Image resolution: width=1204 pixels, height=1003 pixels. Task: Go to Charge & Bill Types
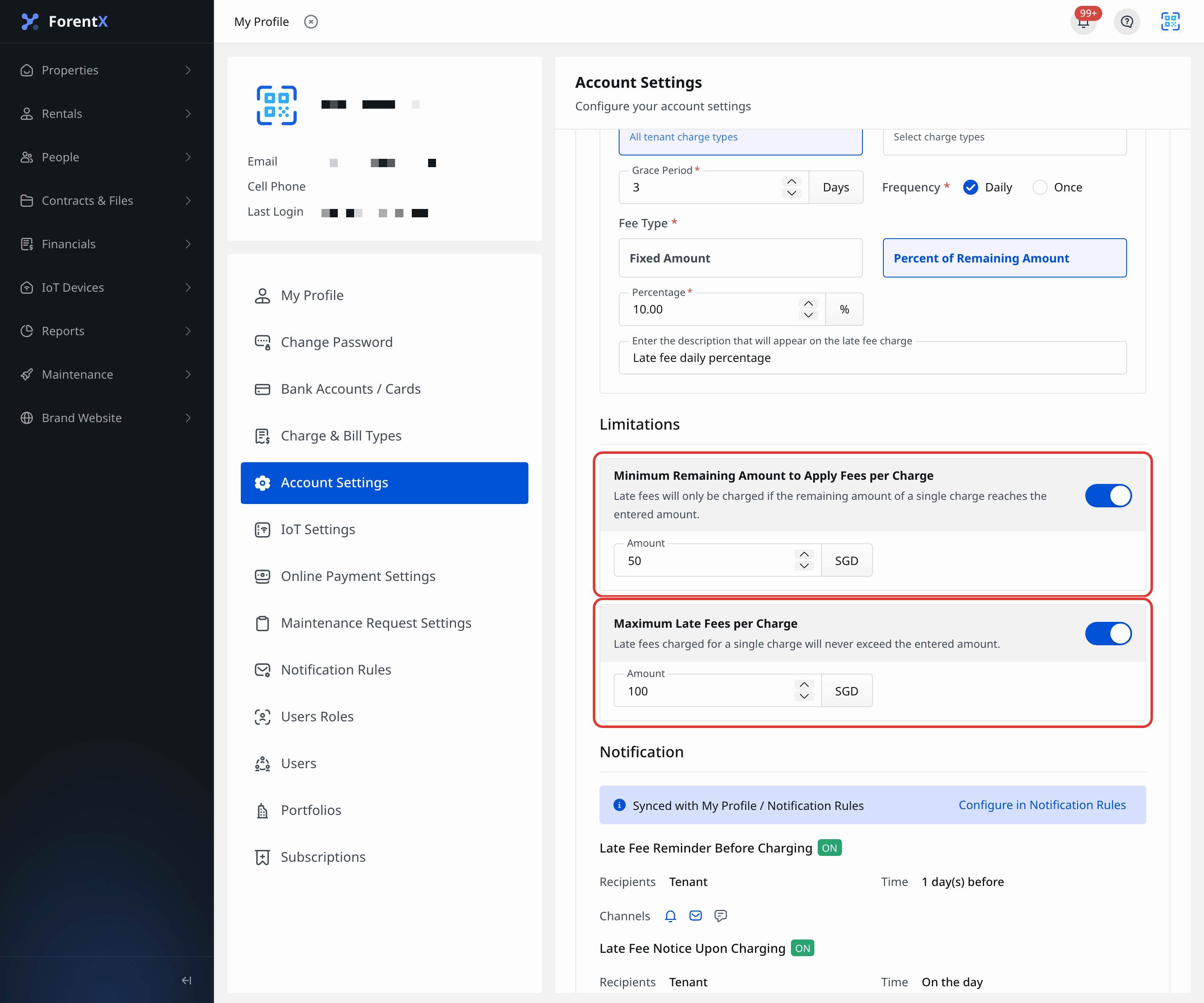pos(384,436)
